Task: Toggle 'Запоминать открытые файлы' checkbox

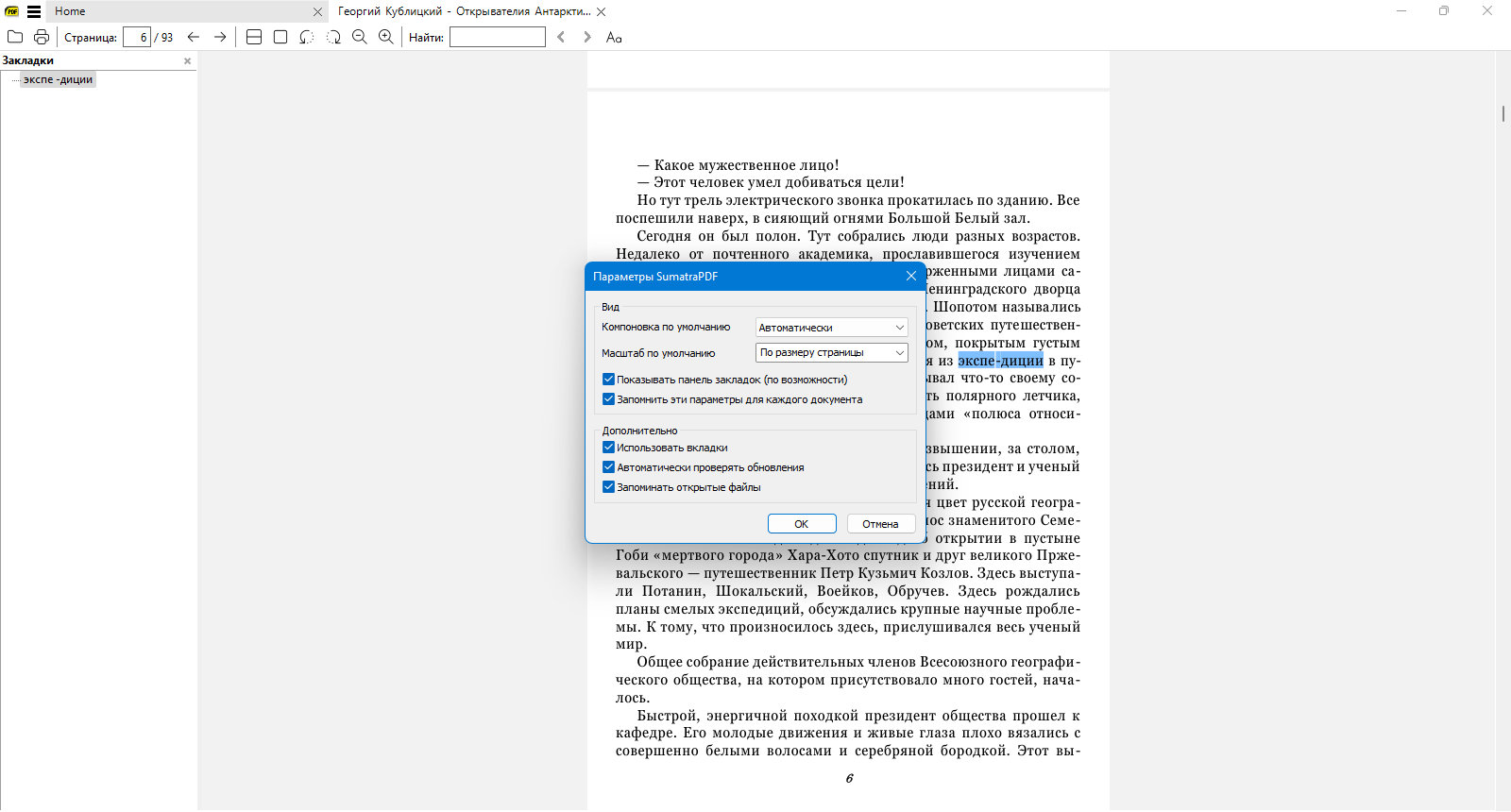Action: (x=608, y=487)
